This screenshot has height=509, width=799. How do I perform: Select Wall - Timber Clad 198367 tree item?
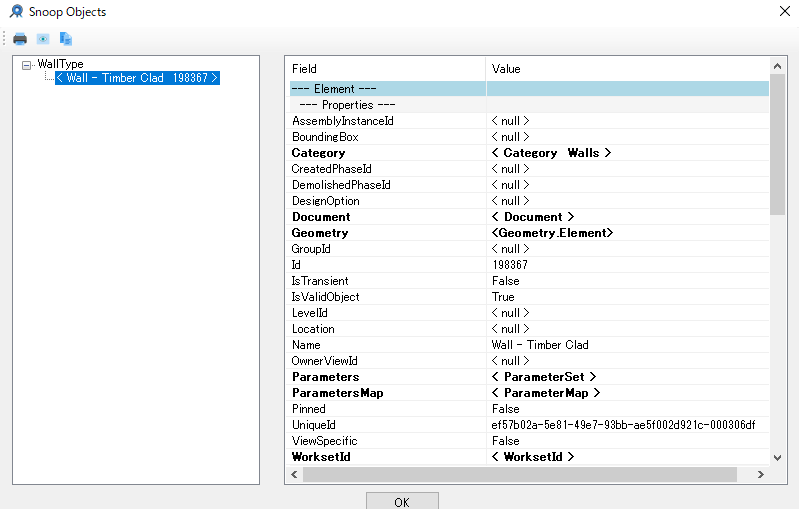(137, 78)
